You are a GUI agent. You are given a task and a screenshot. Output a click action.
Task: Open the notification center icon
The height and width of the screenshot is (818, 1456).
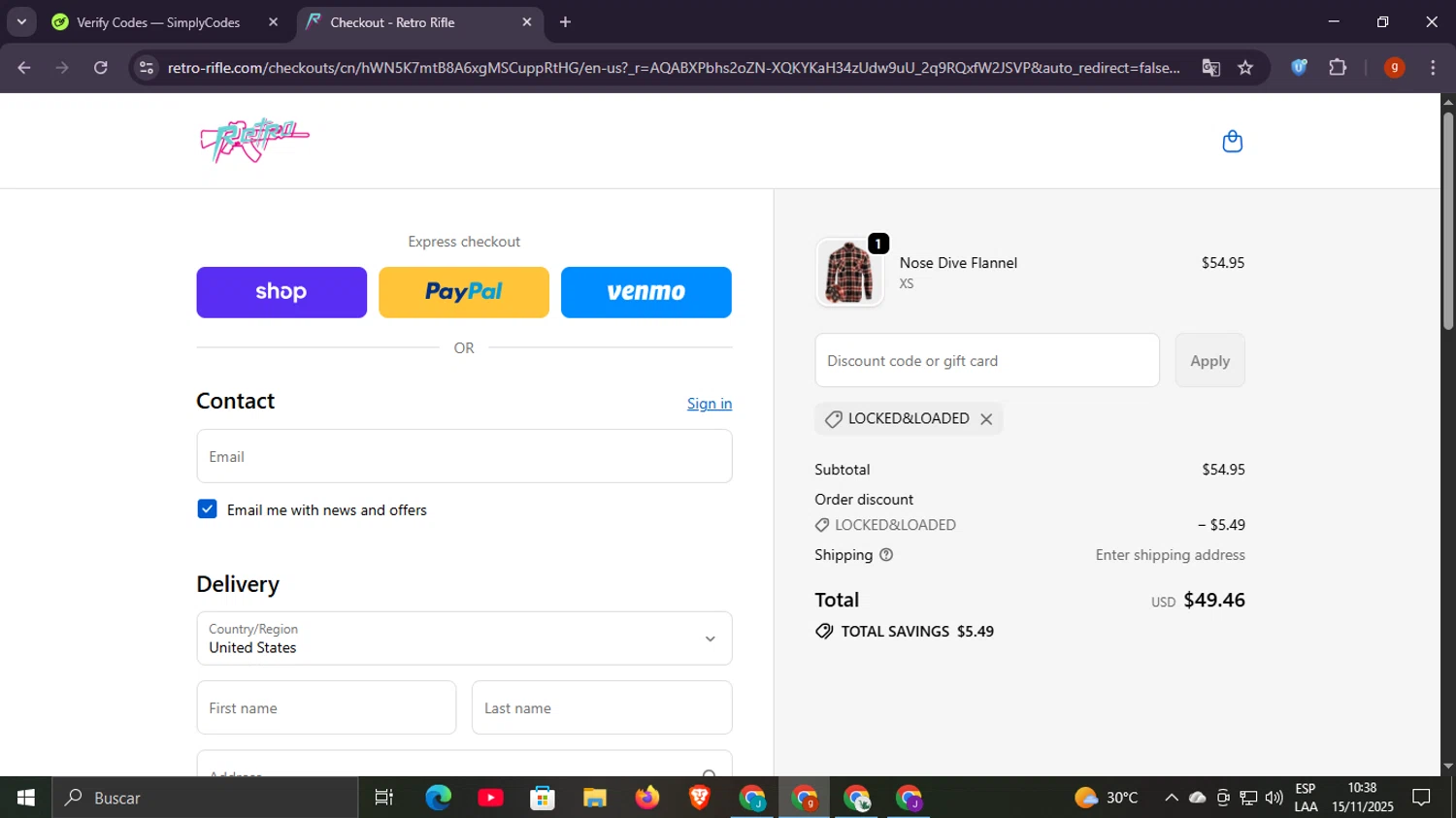click(1422, 798)
